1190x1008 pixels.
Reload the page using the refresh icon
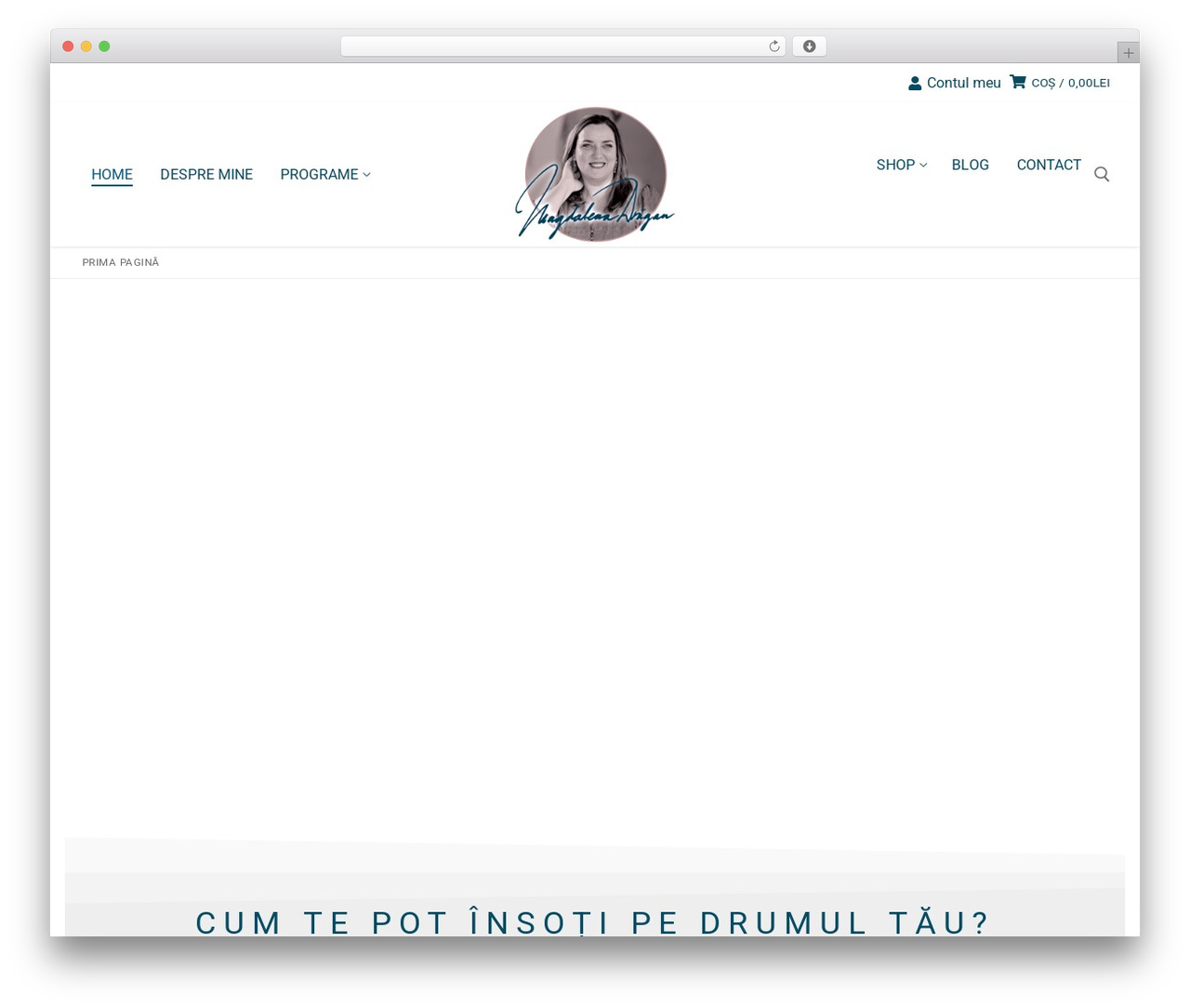pos(774,46)
